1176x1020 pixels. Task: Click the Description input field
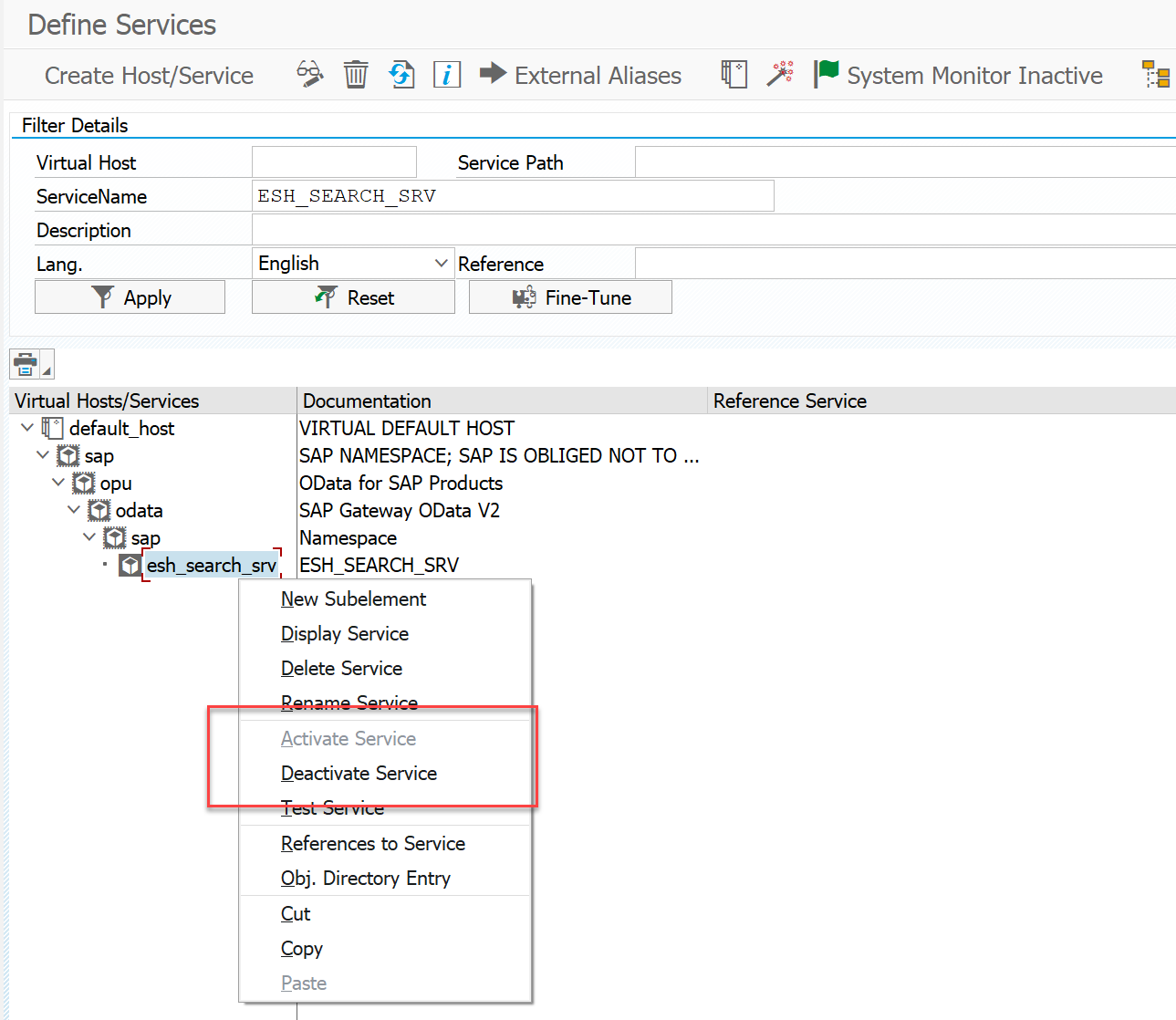[713, 230]
